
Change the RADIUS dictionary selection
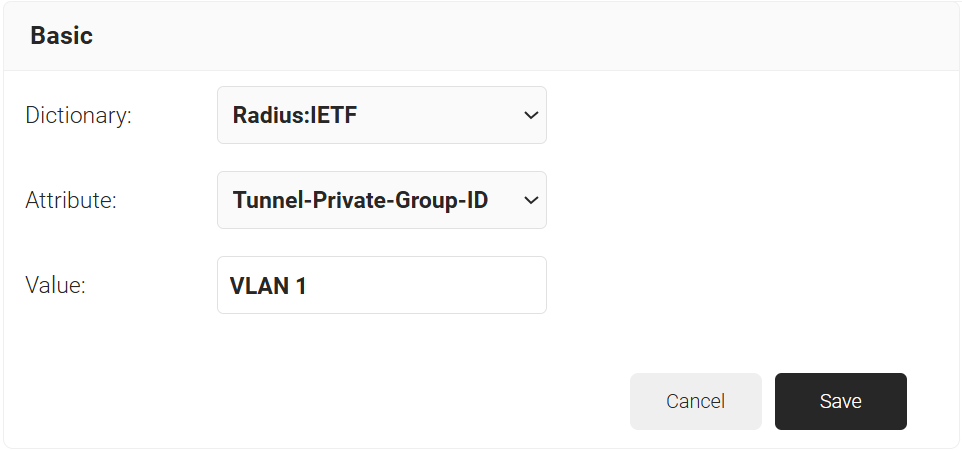coord(381,115)
